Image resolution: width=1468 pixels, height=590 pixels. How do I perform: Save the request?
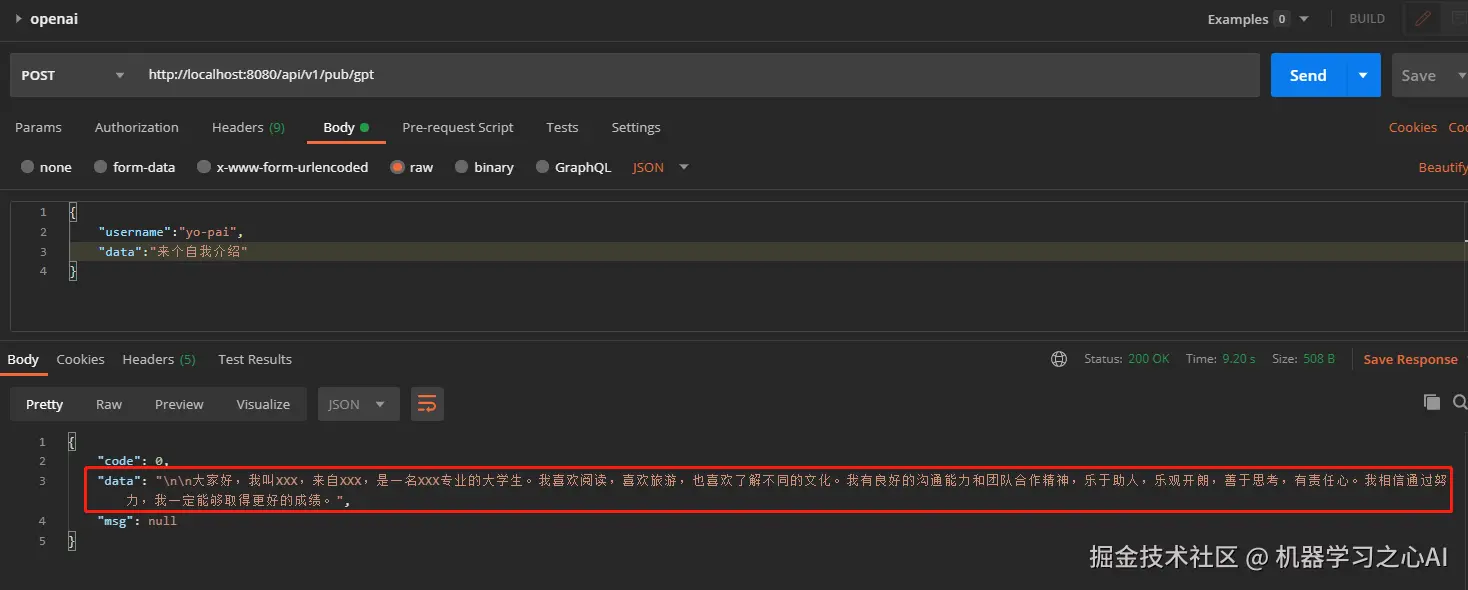coord(1418,75)
